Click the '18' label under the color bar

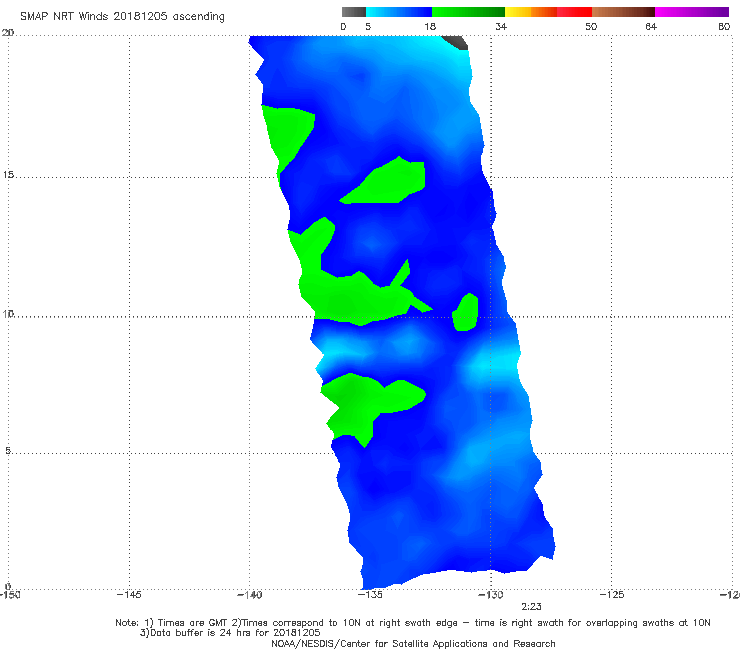coord(430,26)
